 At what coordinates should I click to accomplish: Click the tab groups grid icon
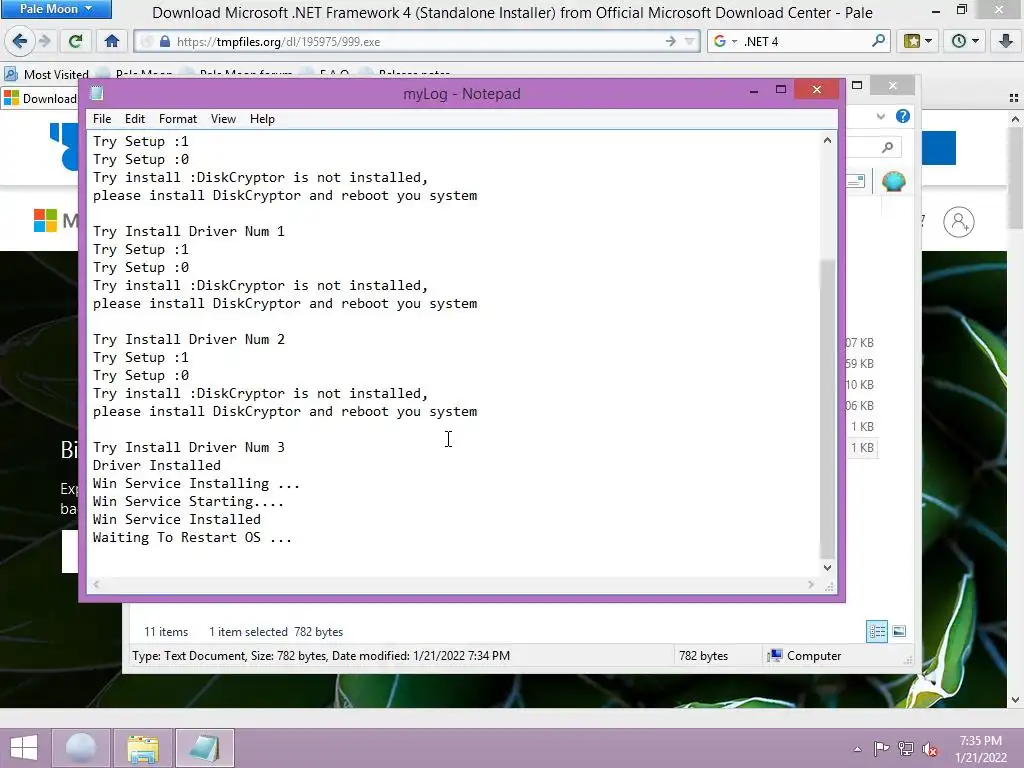point(1014,98)
